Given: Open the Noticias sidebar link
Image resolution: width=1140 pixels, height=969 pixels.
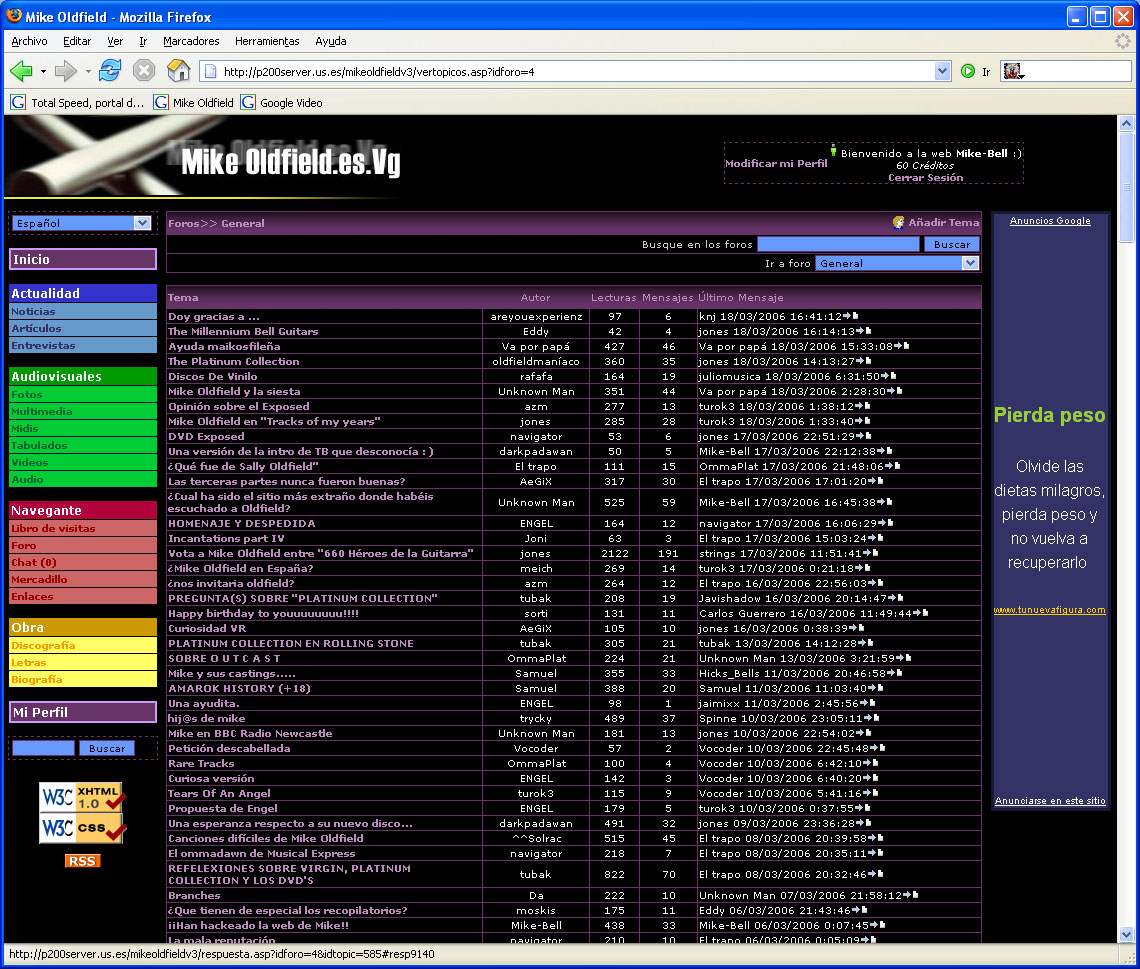Looking at the screenshot, I should point(83,311).
